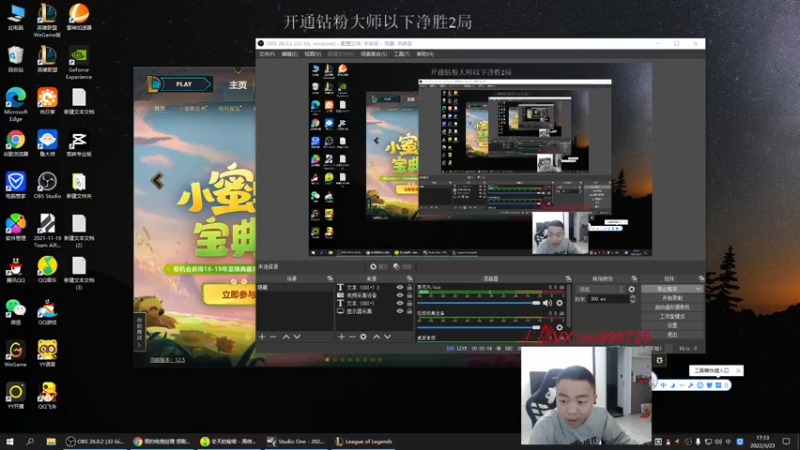Move source down with the down arrow in Sources panel
Viewport: 800px width, 450px height.
(x=387, y=337)
